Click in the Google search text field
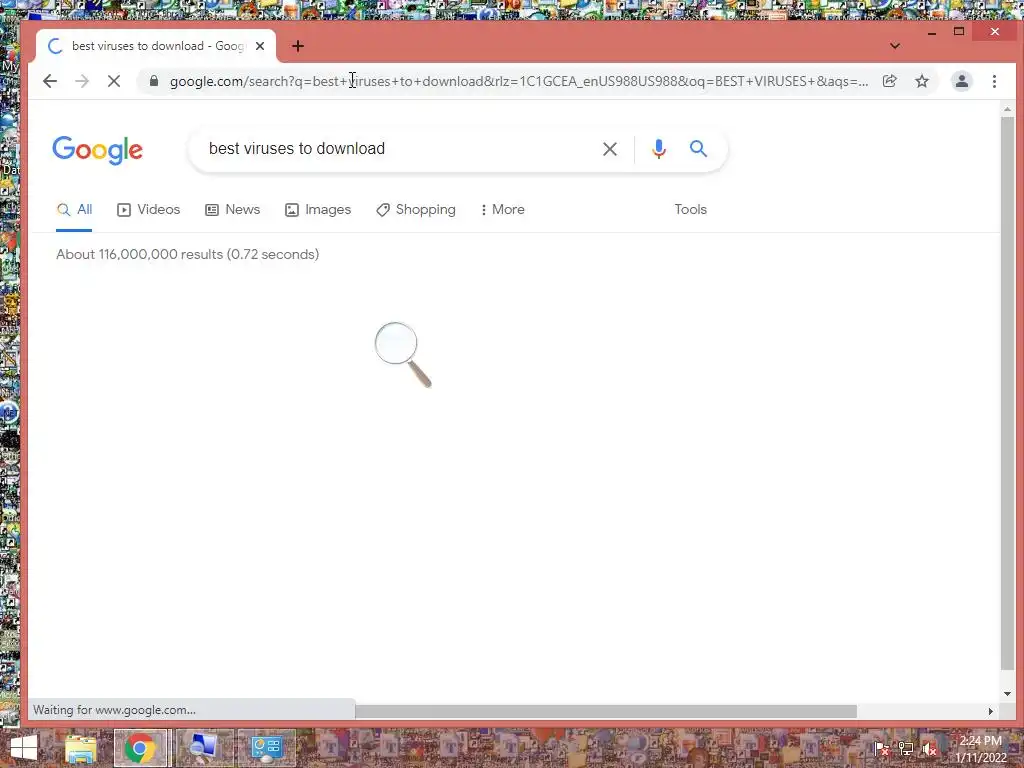The height and width of the screenshot is (768, 1024). click(x=398, y=149)
